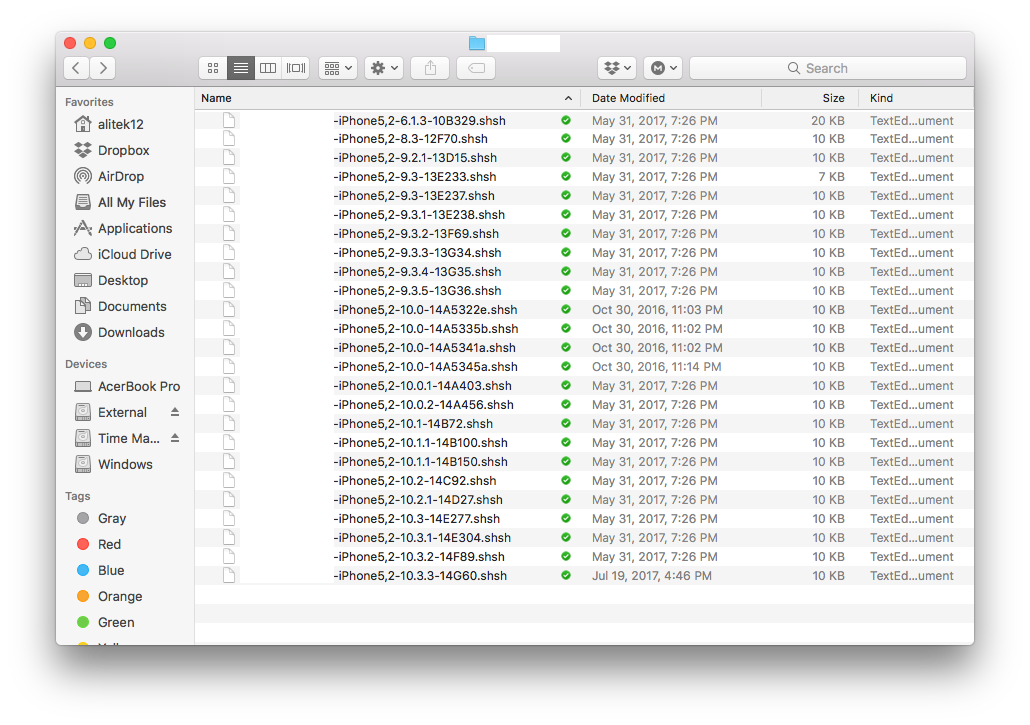This screenshot has width=1030, height=725.
Task: Select file iPhone5,2-10.0-14A5322e.shsh
Action: click(584, 309)
